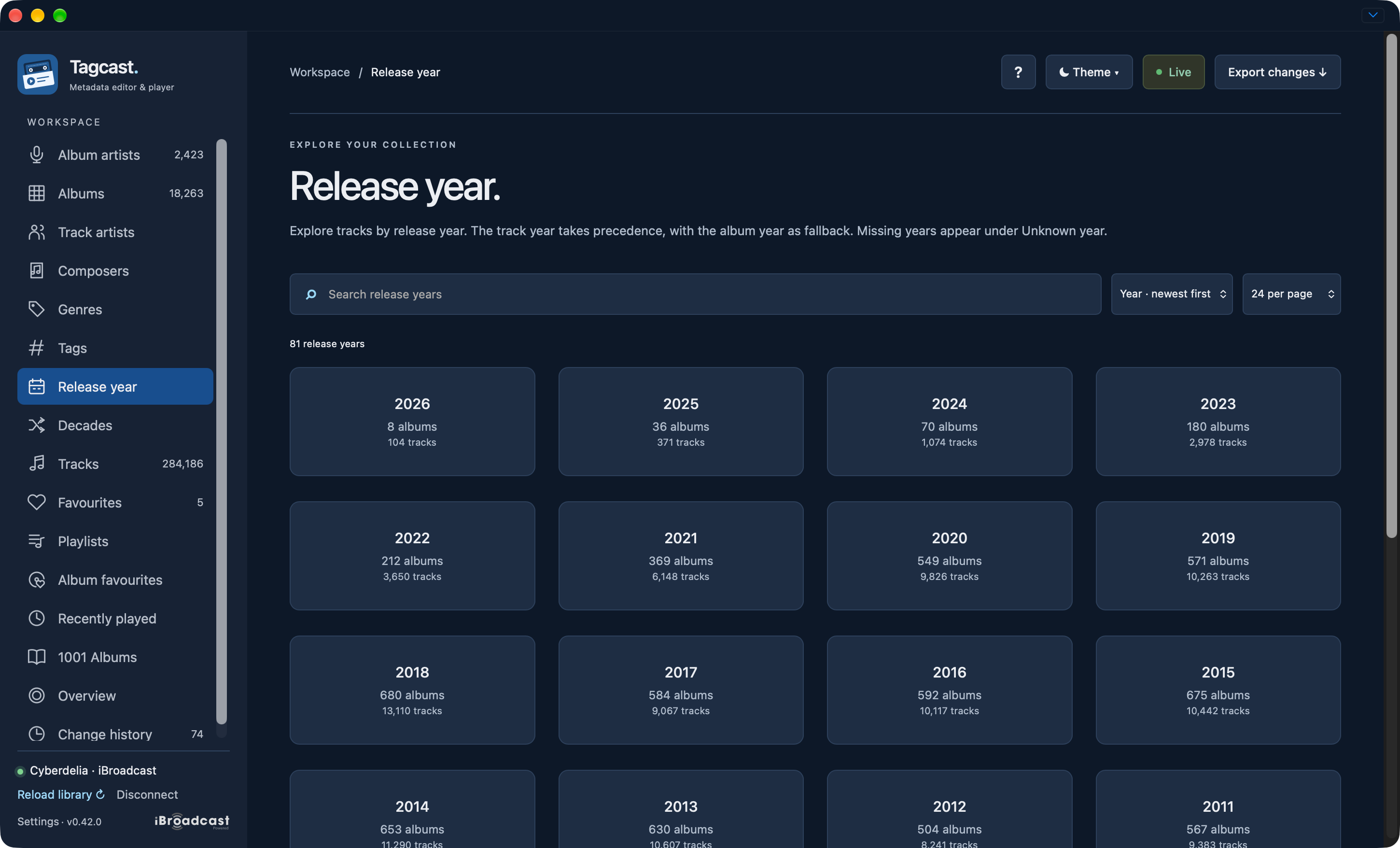1400x848 pixels.
Task: Click the people icon beside Track artists
Action: click(x=36, y=232)
